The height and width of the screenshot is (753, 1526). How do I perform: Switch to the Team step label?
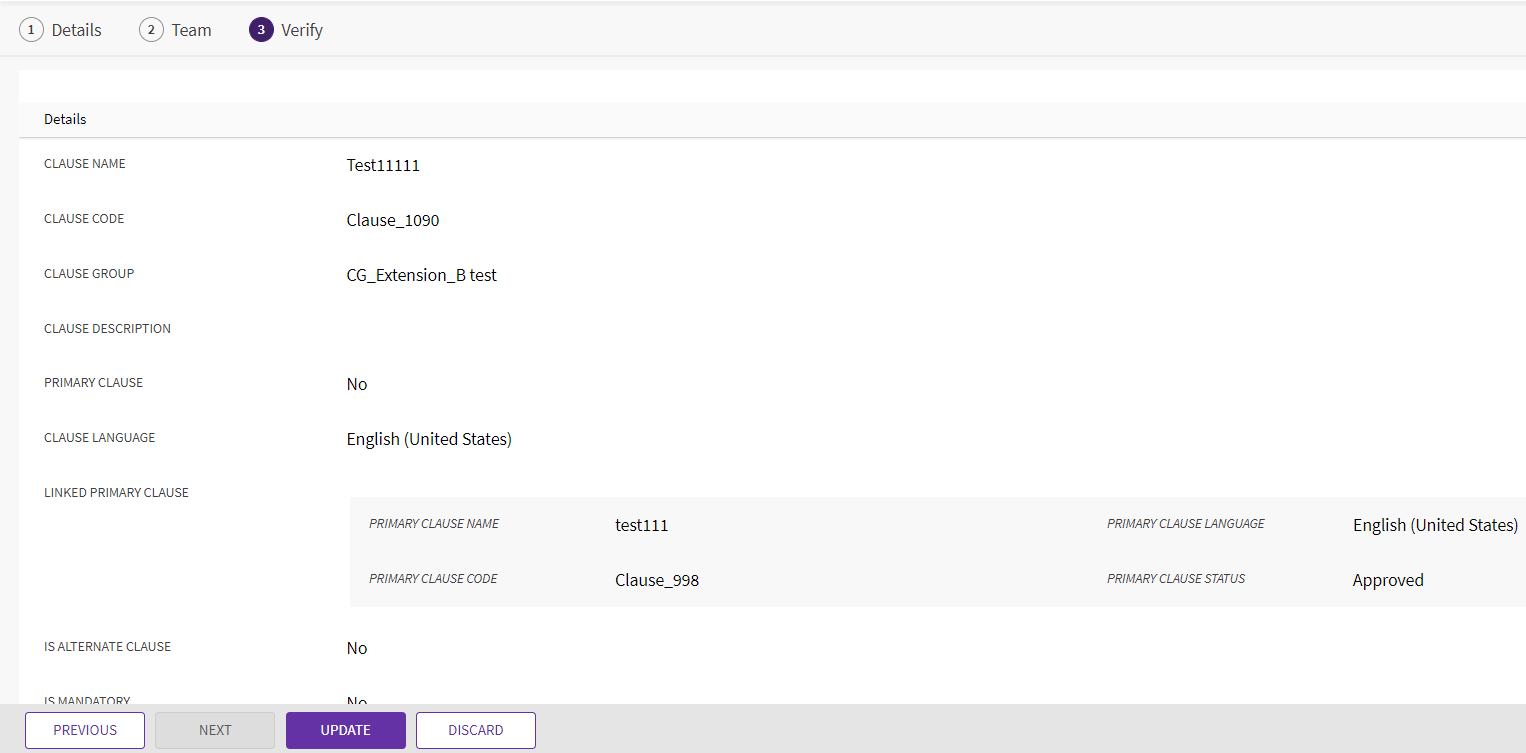191,30
